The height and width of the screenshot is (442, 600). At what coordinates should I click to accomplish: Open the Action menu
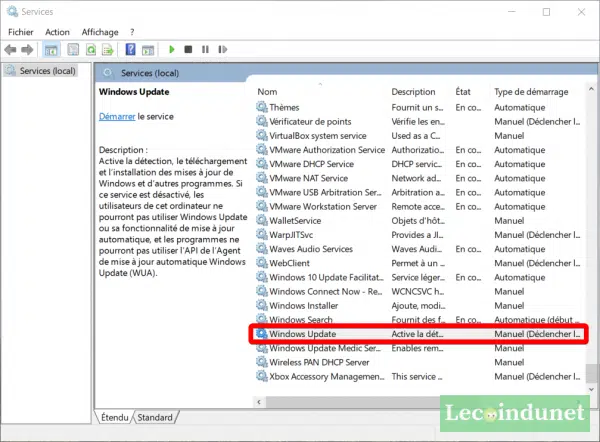pyautogui.click(x=57, y=32)
